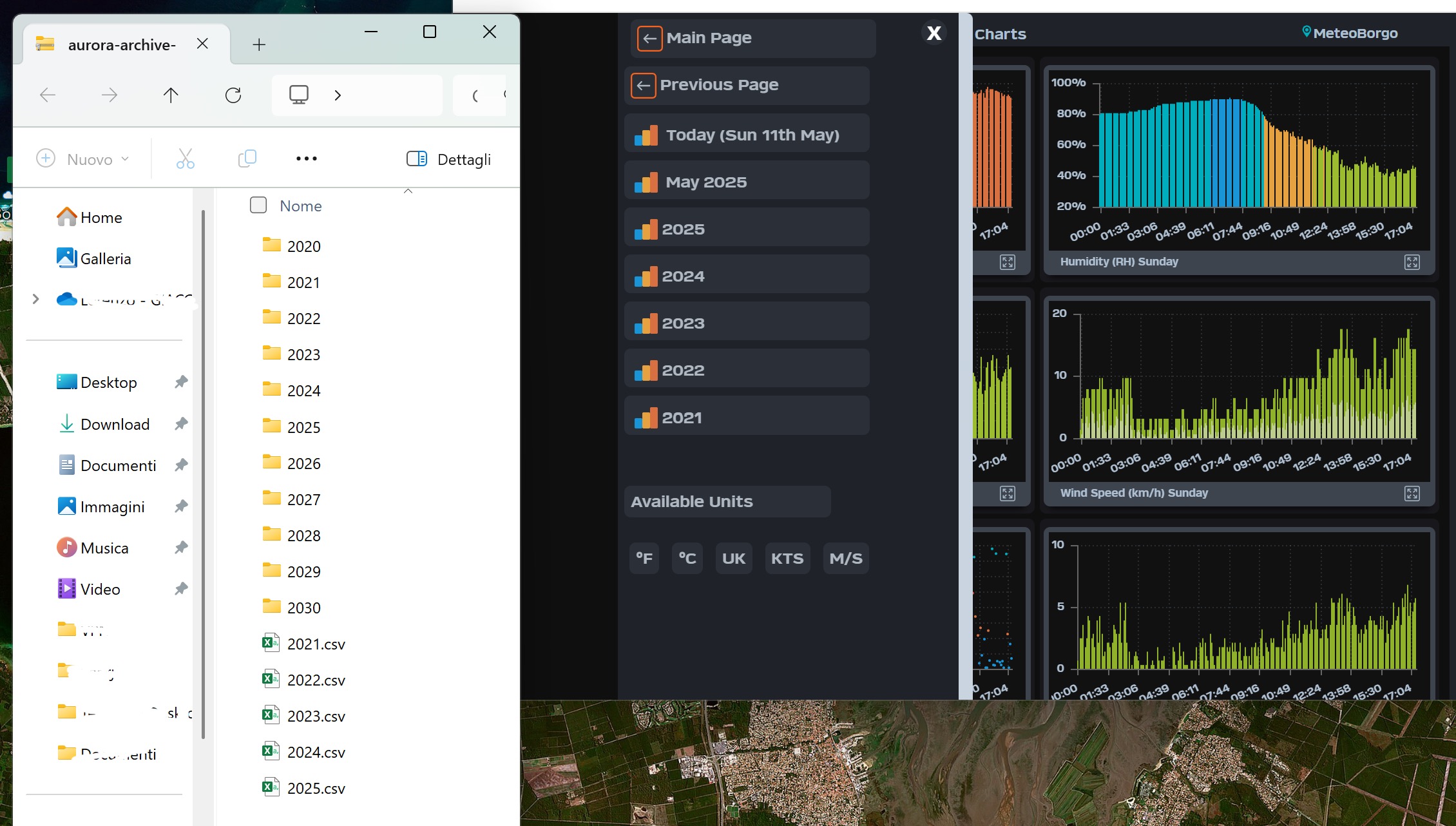Select the 2026 folder

291,463
